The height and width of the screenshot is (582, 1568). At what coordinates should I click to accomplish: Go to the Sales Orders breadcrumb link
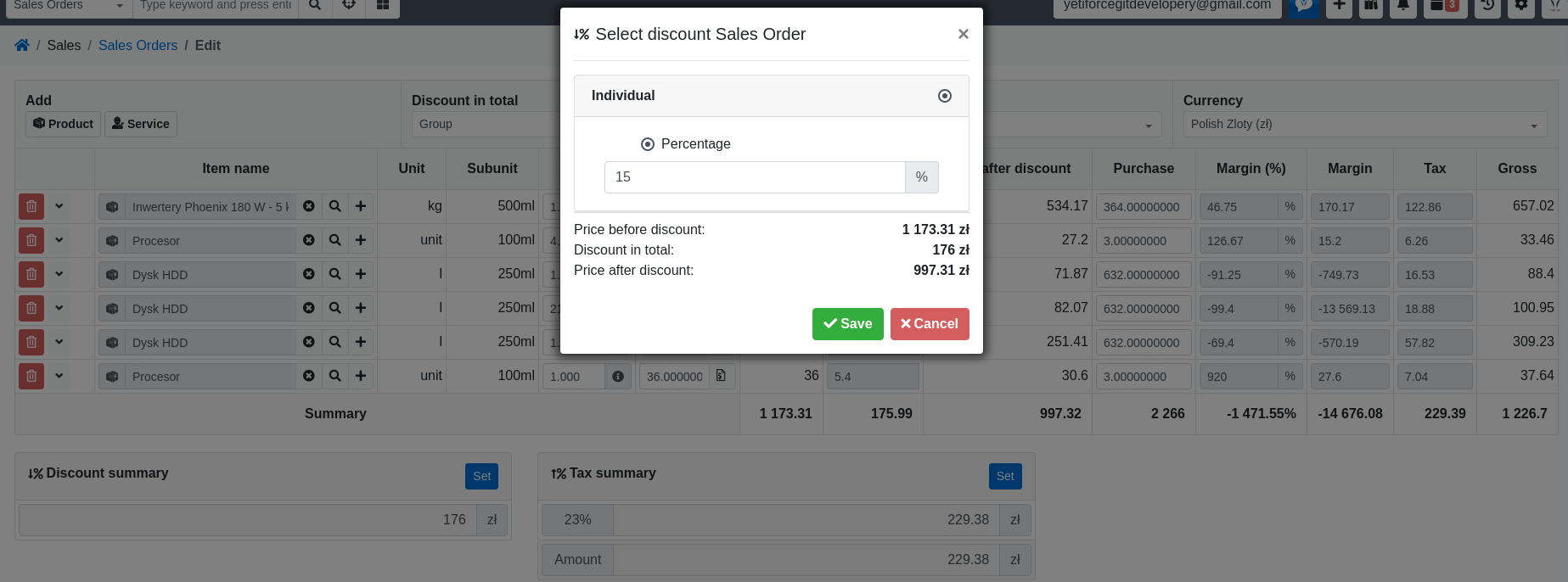point(138,46)
